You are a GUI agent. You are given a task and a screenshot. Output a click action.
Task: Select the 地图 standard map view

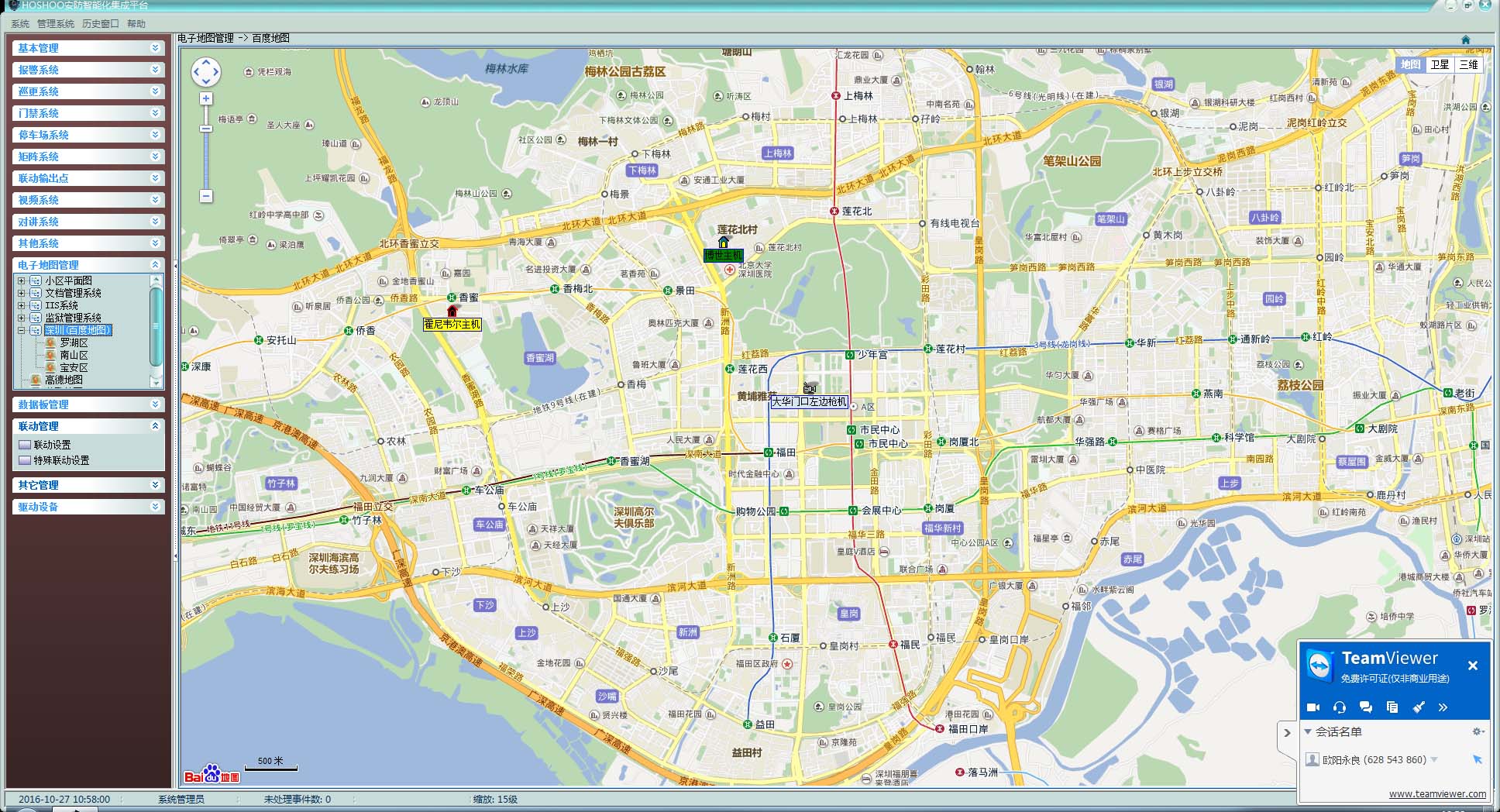[x=1410, y=65]
